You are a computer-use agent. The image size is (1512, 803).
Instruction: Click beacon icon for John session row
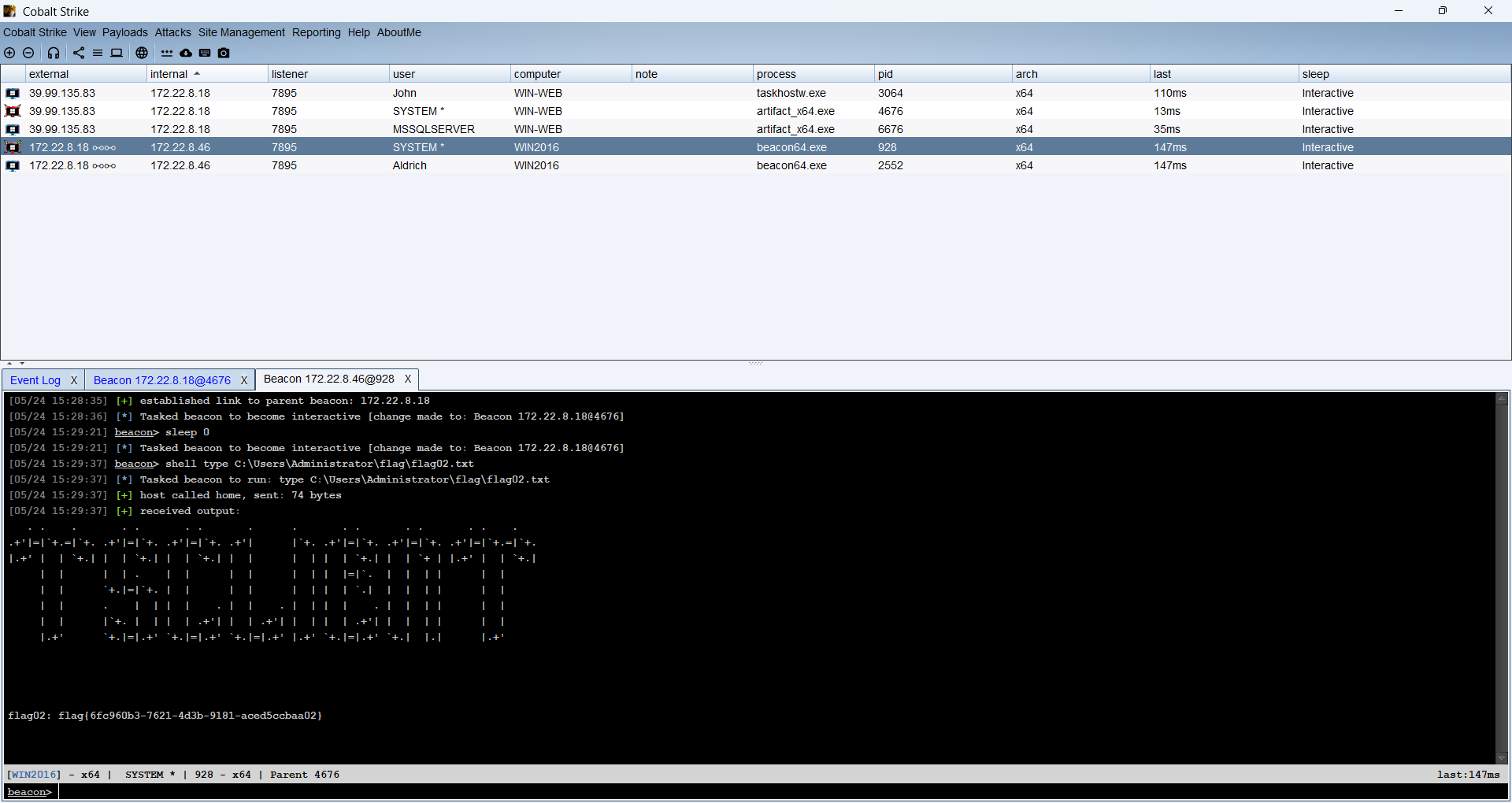point(13,93)
